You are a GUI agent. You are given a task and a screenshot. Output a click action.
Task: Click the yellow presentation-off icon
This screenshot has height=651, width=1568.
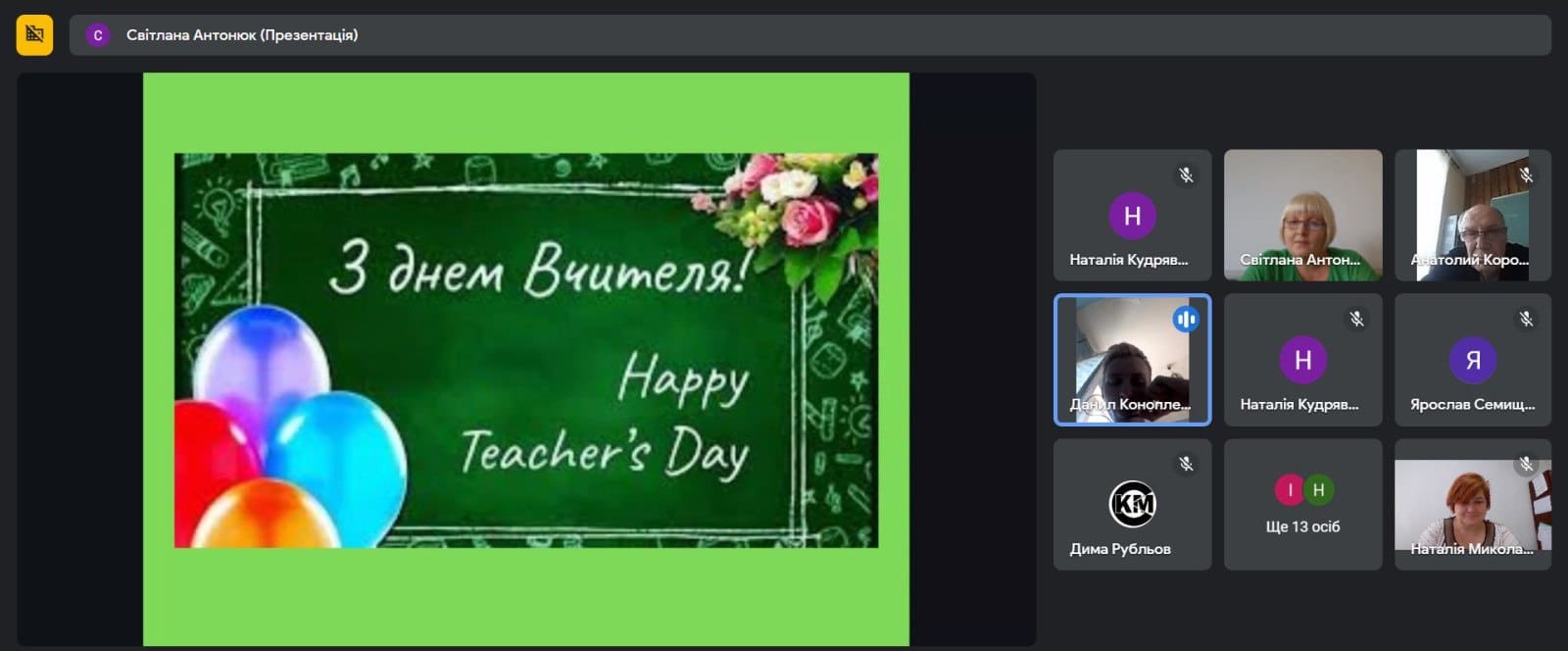(34, 34)
